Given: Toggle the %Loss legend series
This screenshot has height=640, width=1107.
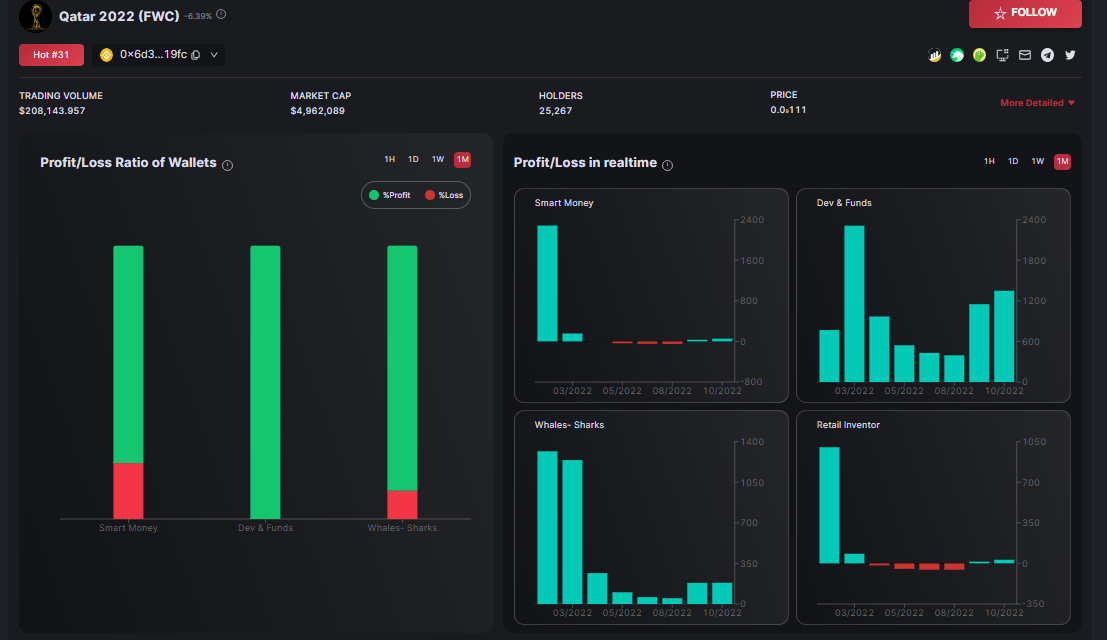Looking at the screenshot, I should tap(444, 195).
